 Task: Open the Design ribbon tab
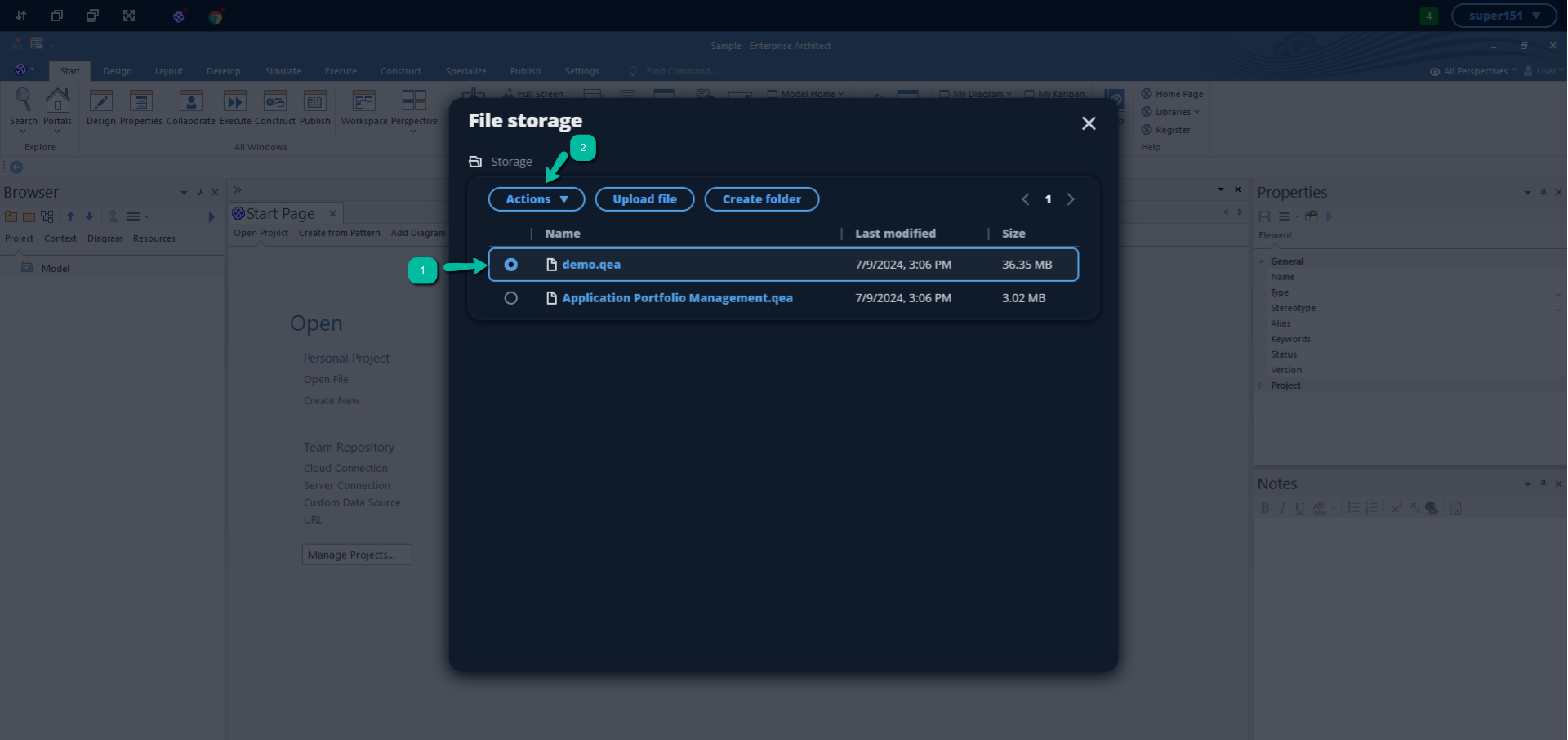(118, 71)
